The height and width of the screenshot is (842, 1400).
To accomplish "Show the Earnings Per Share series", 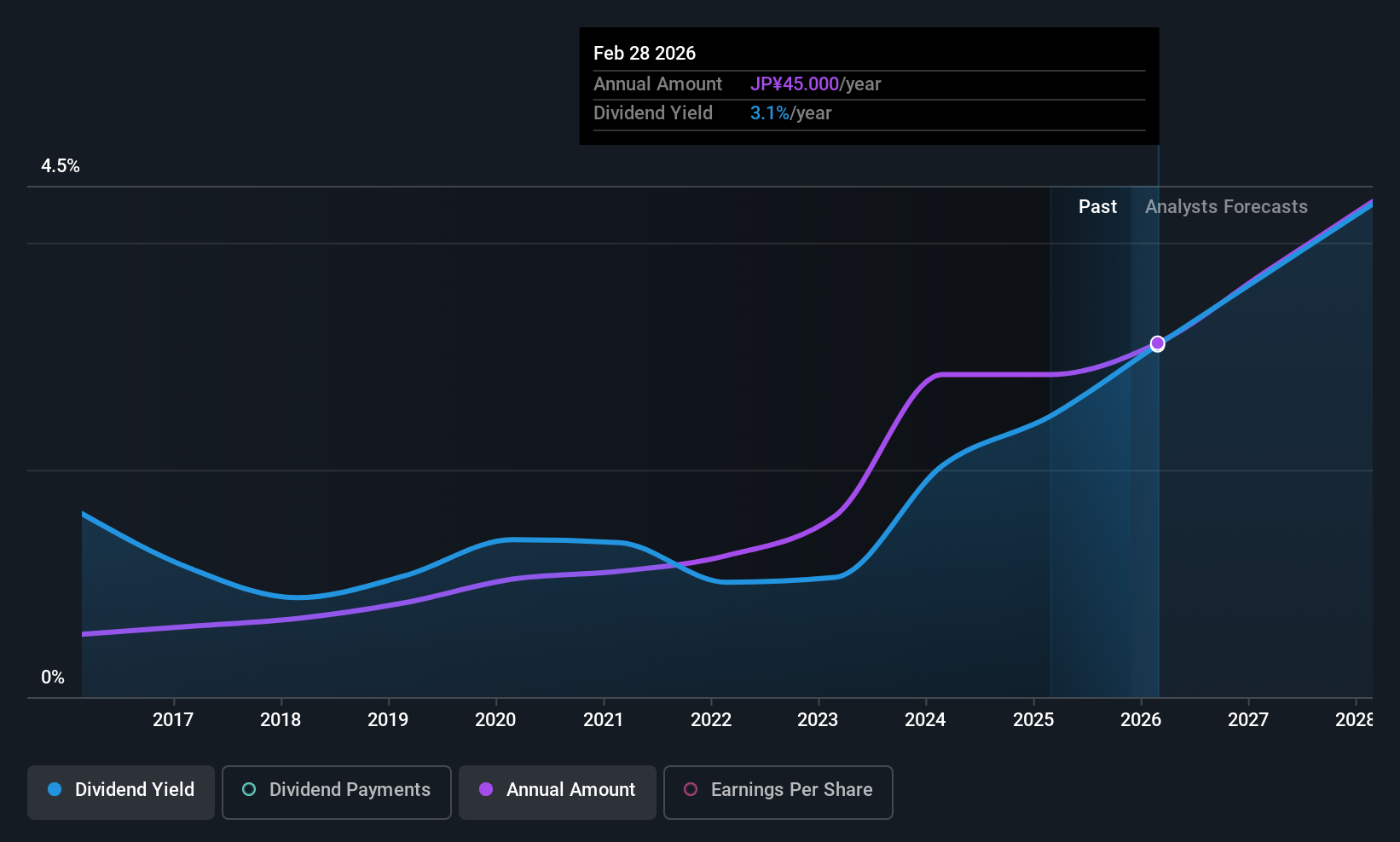I will (778, 790).
